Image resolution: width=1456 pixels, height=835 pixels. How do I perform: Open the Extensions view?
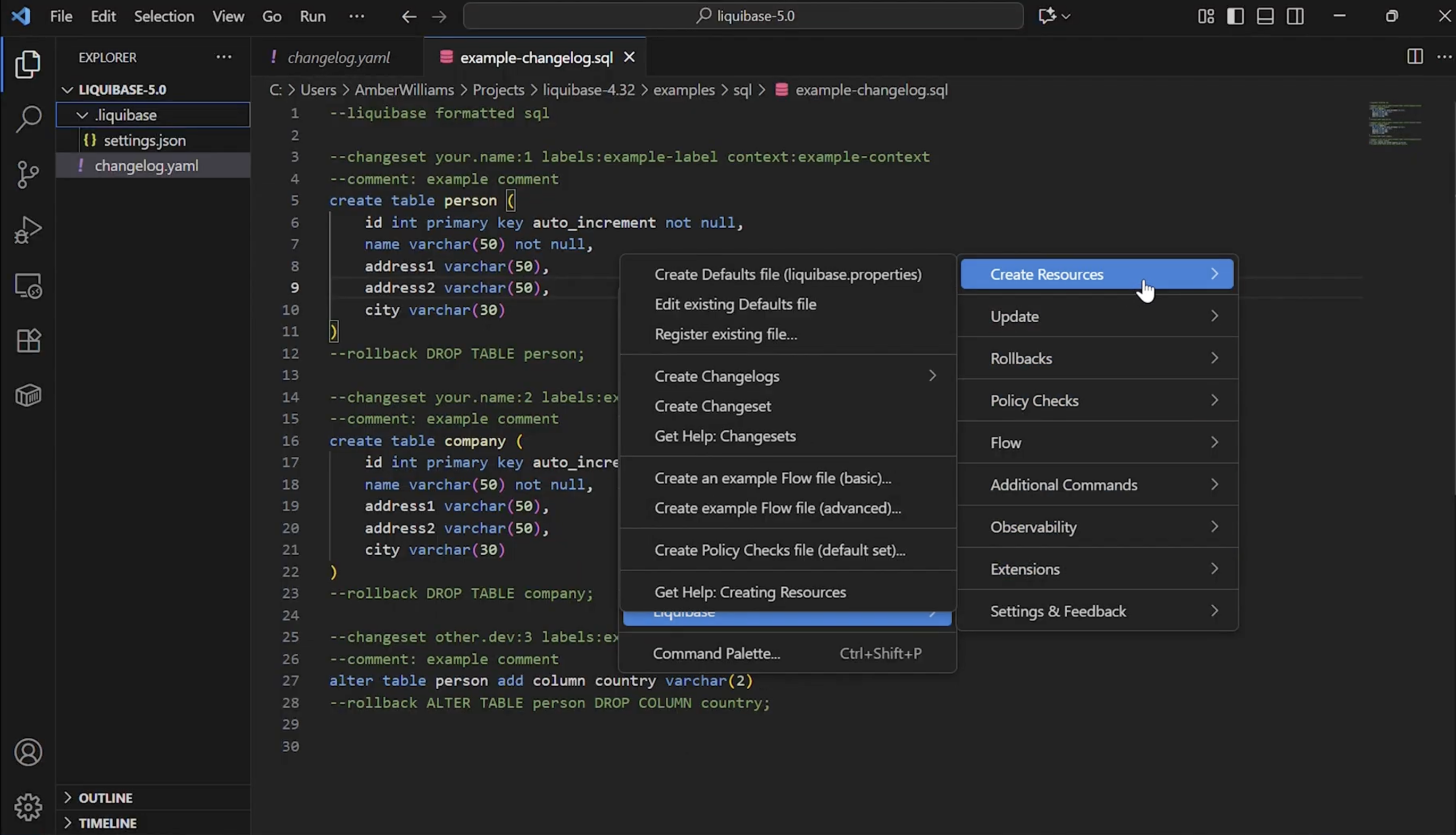click(x=28, y=340)
